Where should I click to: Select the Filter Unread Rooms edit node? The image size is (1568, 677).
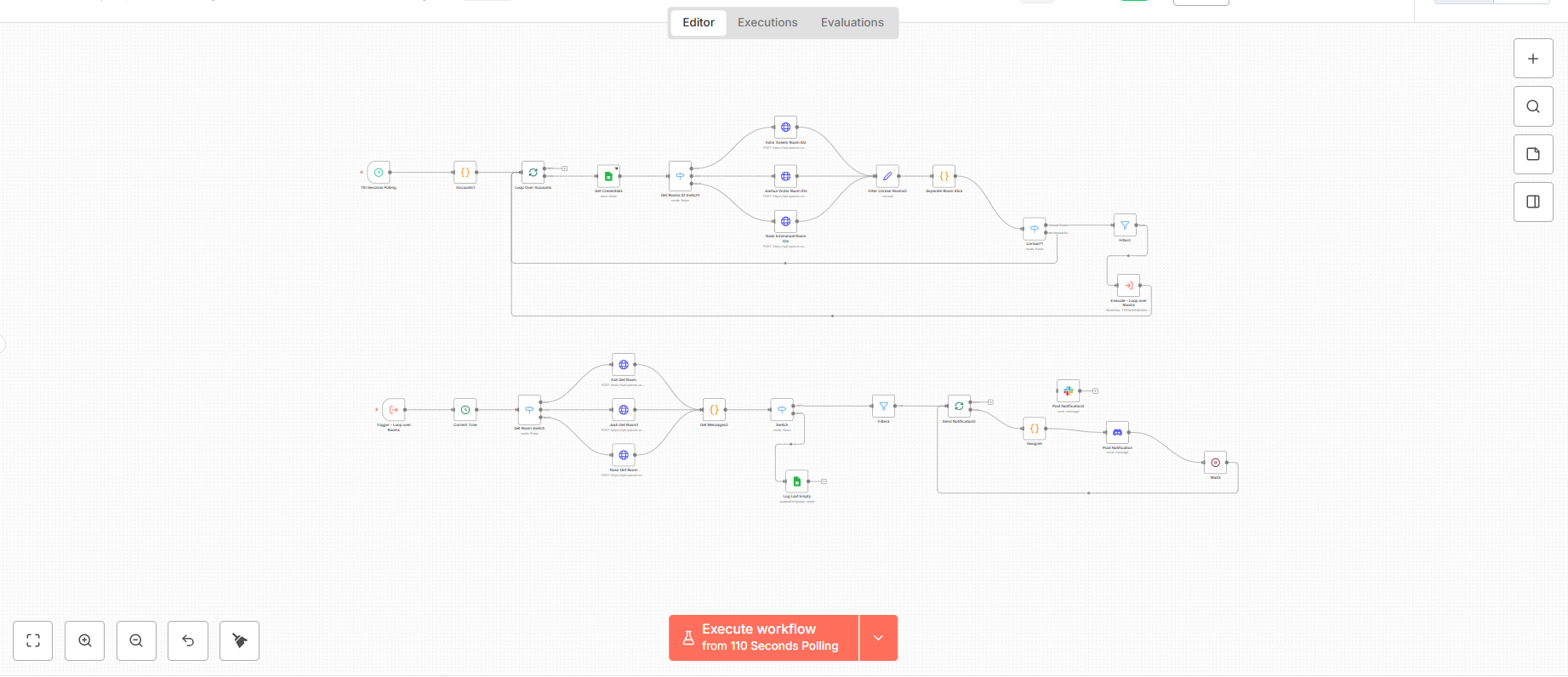(x=887, y=176)
